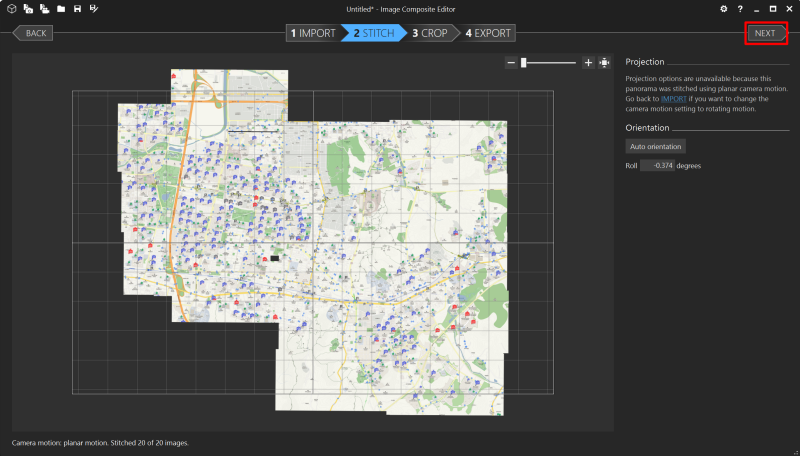The width and height of the screenshot is (800, 456).
Task: Create new panorama from video icon
Action: tap(44, 8)
